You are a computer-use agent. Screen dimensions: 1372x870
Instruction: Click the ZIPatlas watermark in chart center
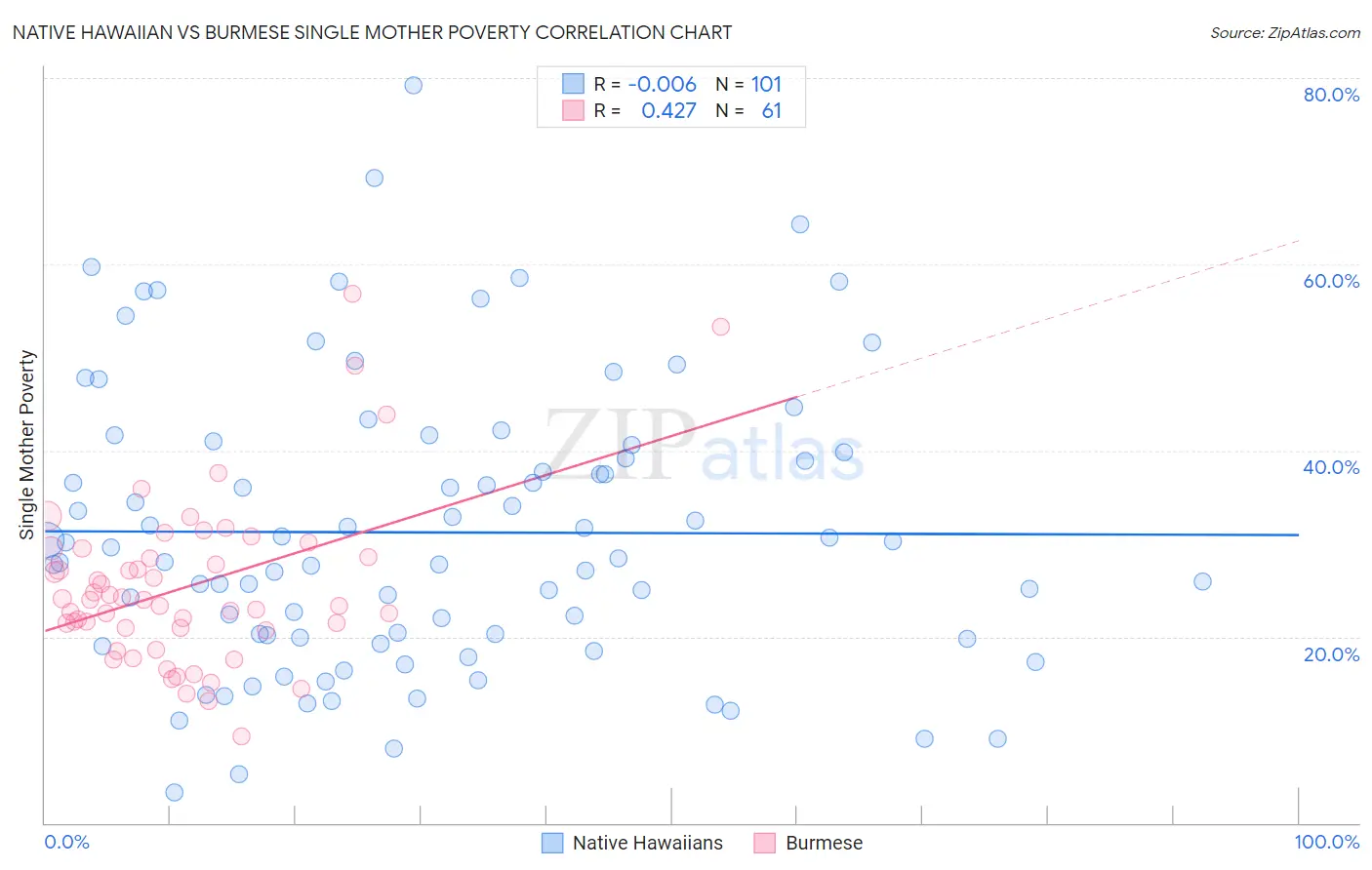point(704,445)
